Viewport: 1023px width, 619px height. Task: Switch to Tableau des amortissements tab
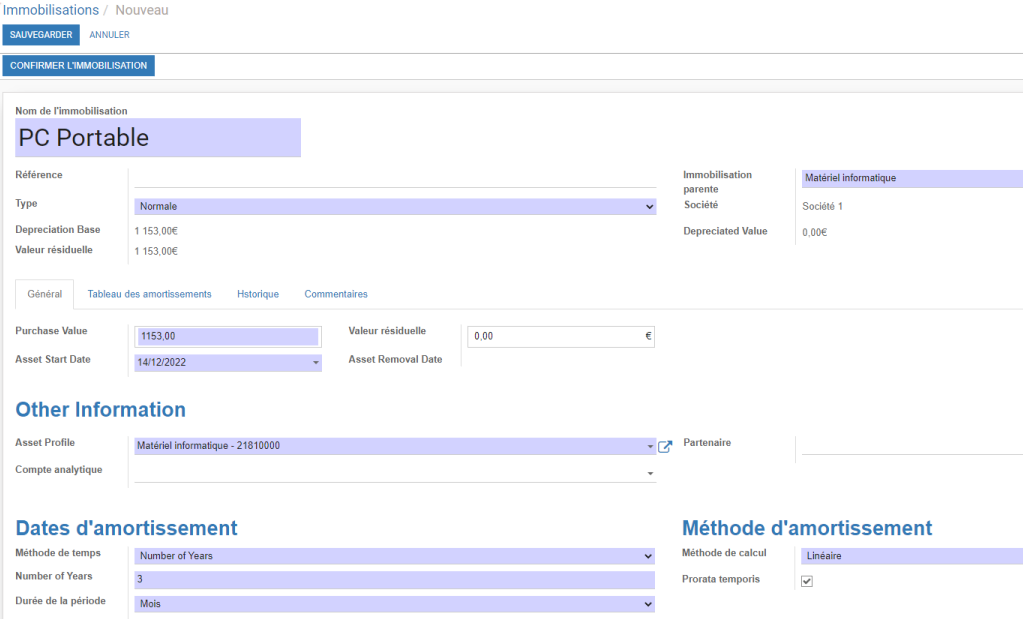(149, 294)
